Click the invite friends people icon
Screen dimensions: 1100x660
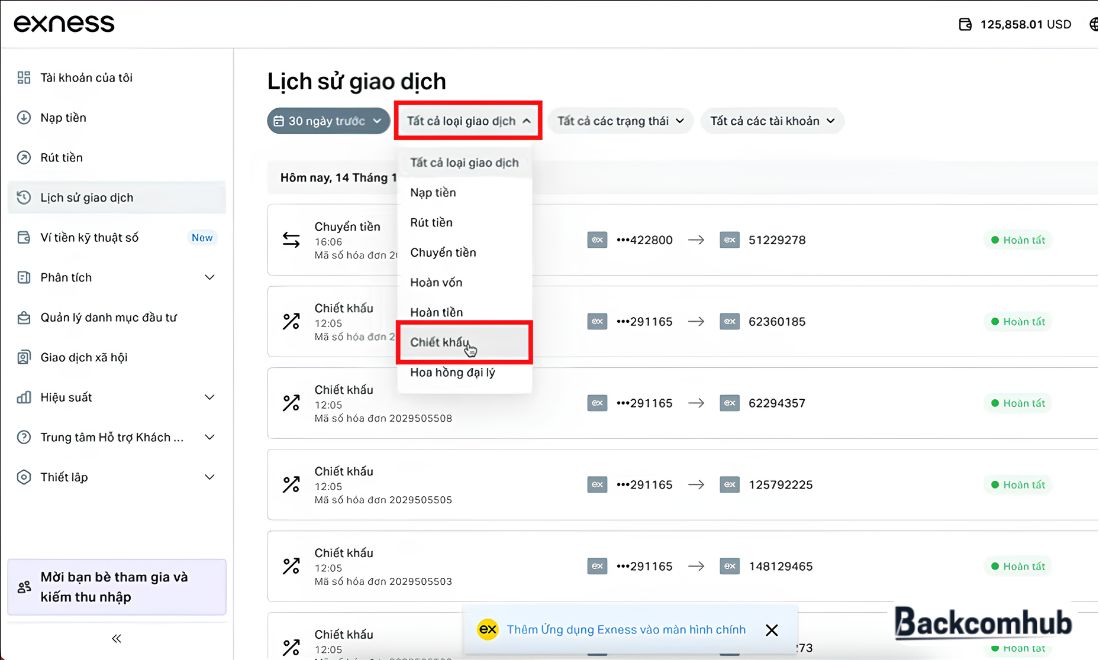pyautogui.click(x=25, y=587)
